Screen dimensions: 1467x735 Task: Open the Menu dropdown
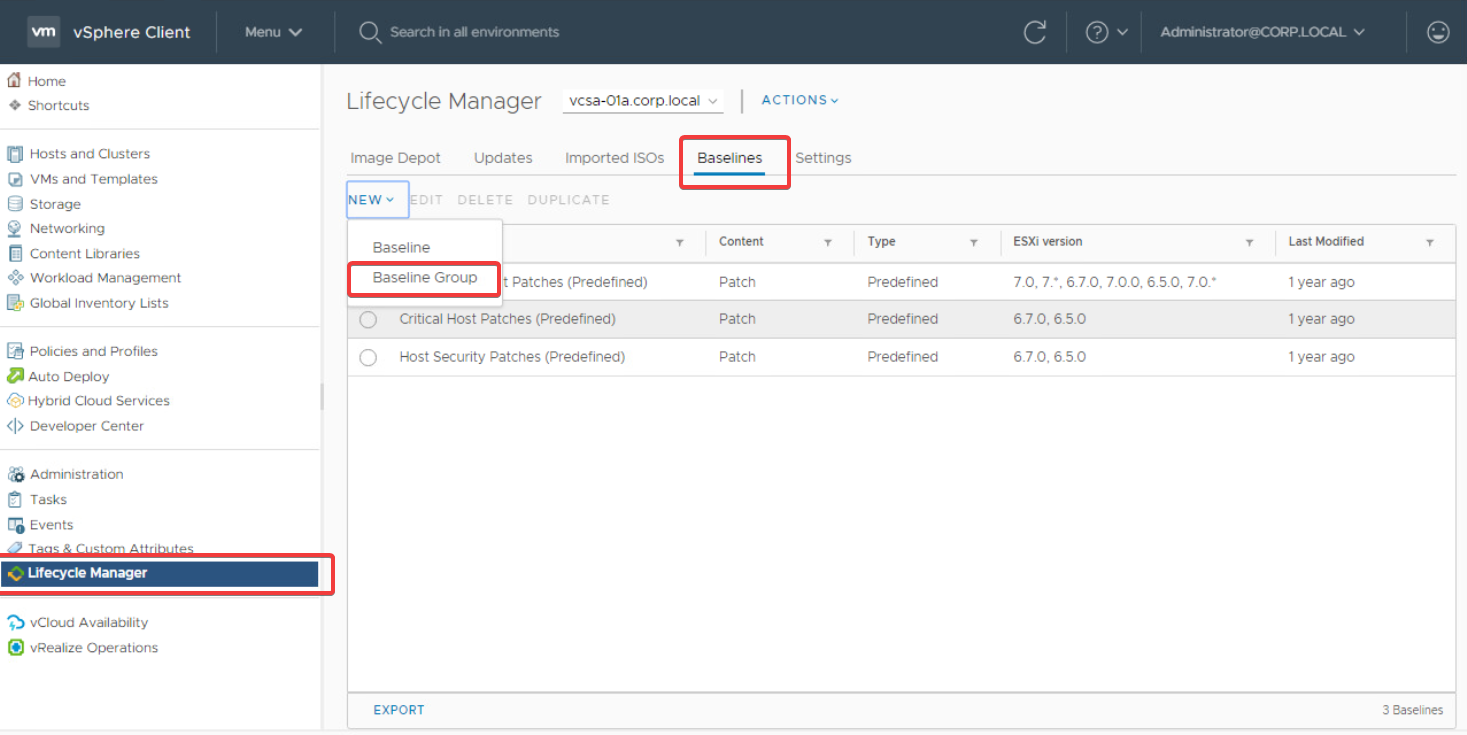pos(273,32)
